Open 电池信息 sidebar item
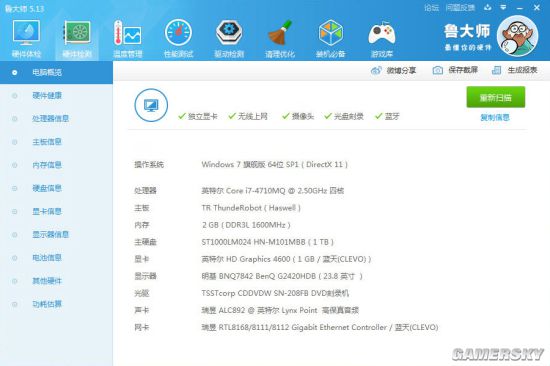 (x=47, y=258)
